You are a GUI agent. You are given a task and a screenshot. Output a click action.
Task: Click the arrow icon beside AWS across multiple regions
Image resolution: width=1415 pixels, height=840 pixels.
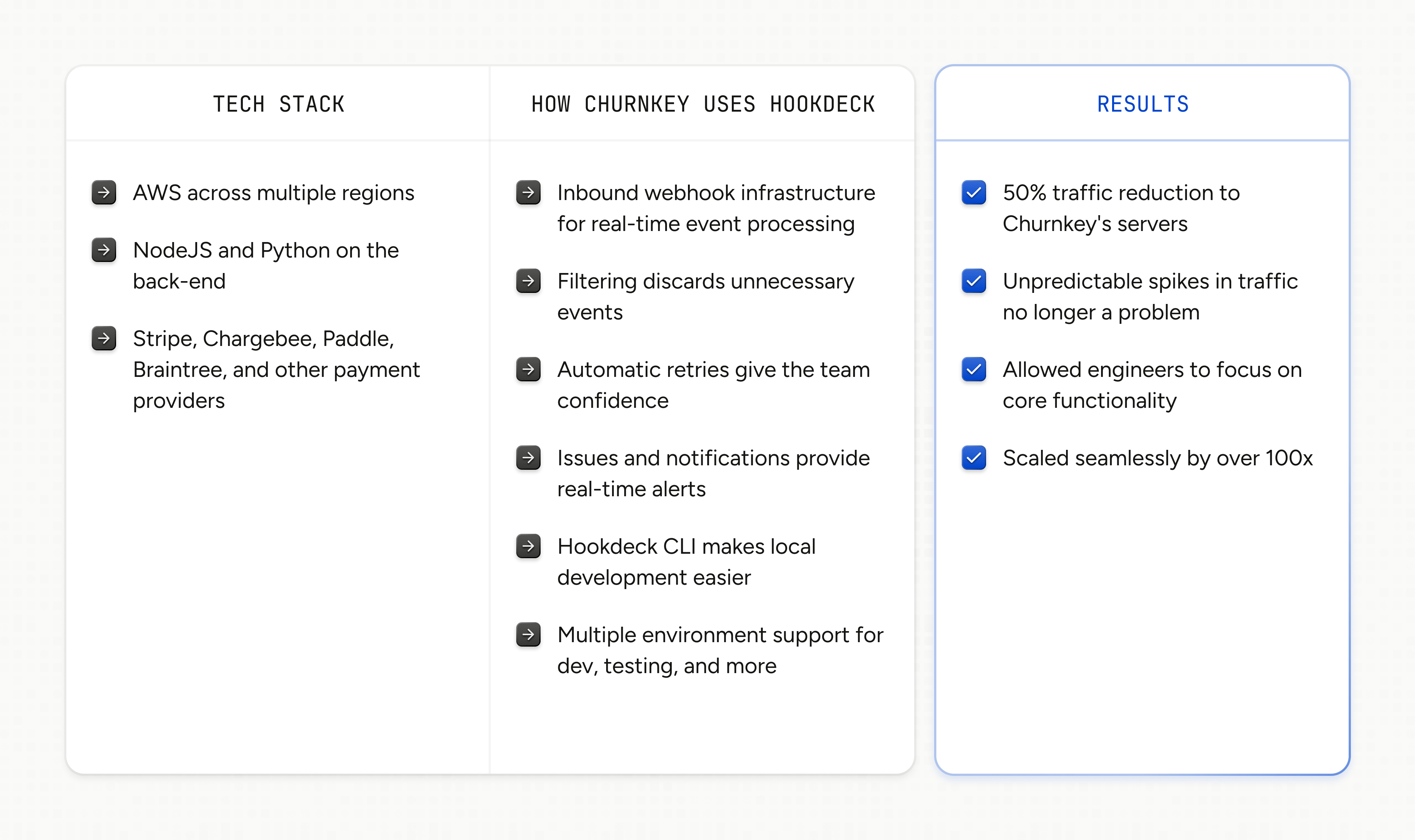point(104,193)
